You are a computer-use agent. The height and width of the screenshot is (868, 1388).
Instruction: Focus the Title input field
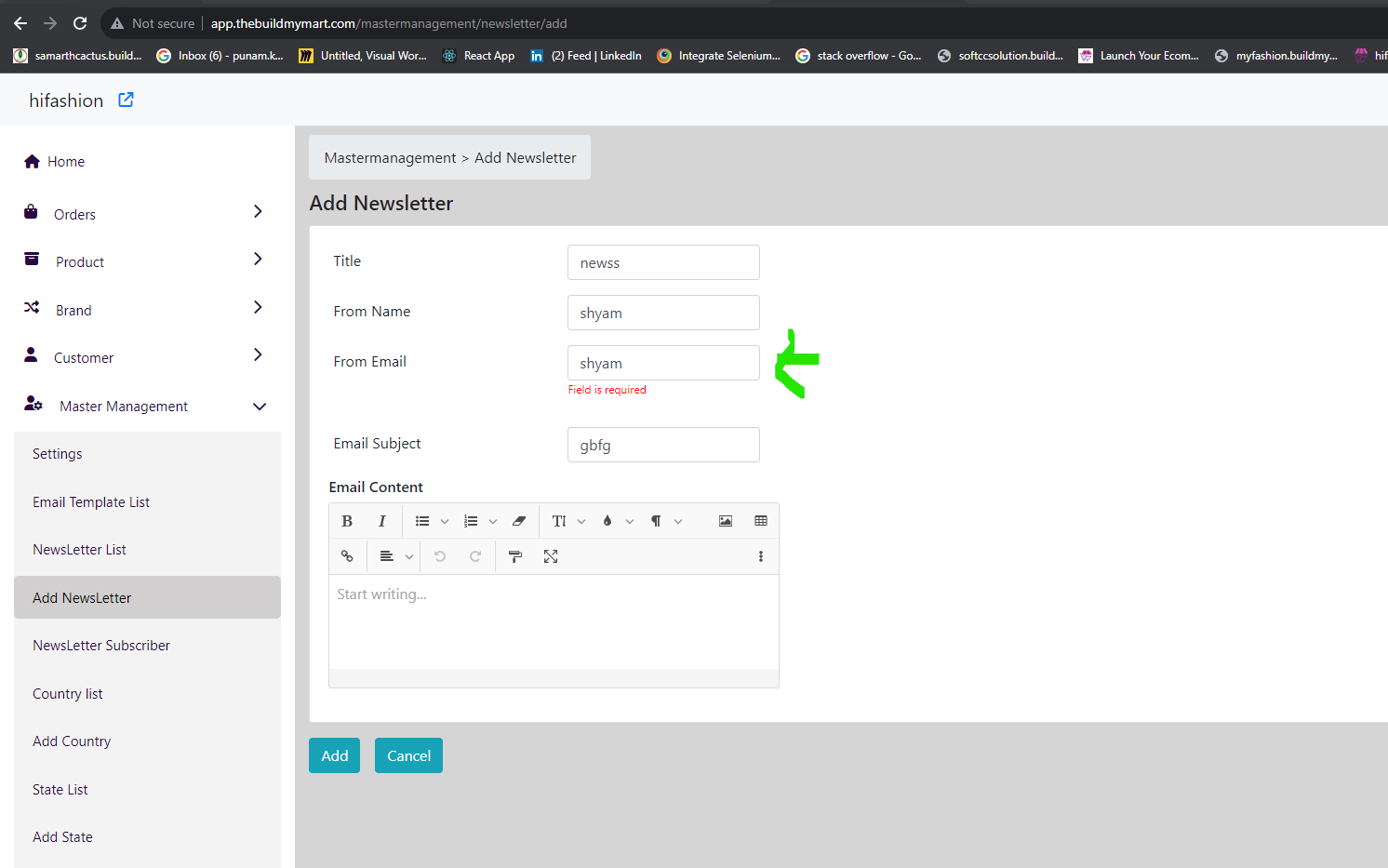(663, 262)
